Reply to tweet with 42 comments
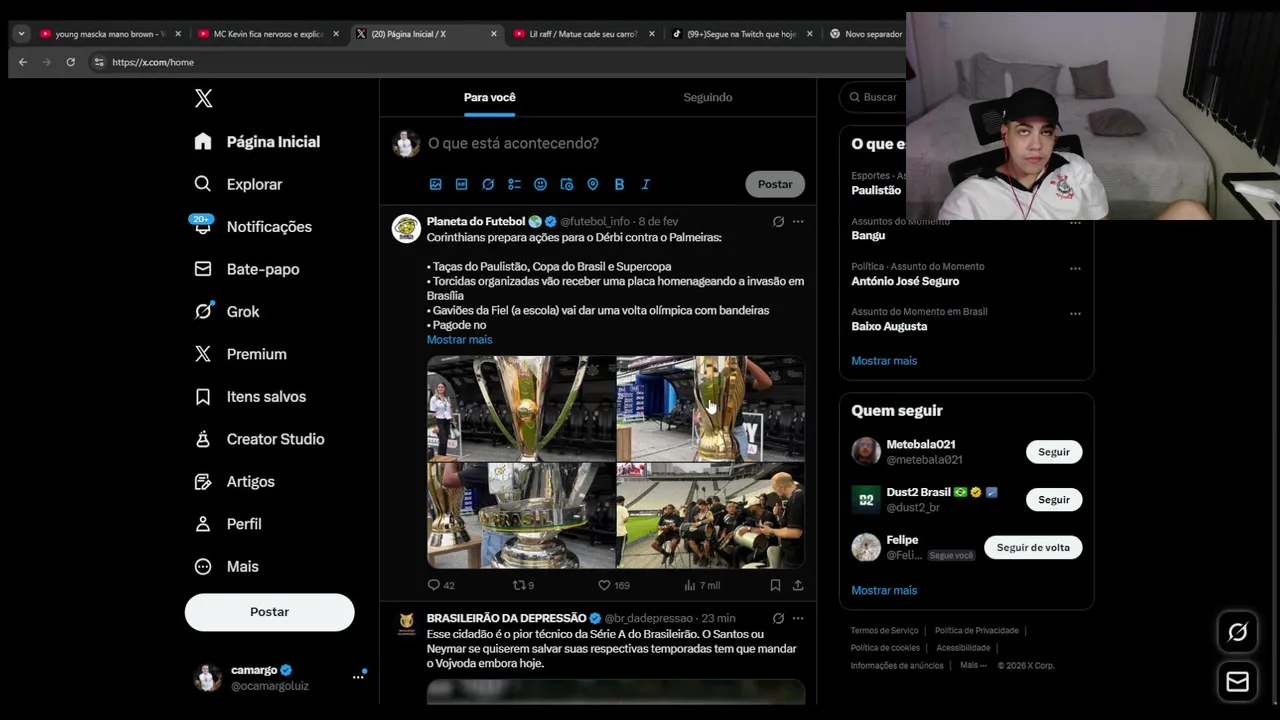1280x720 pixels. point(441,585)
